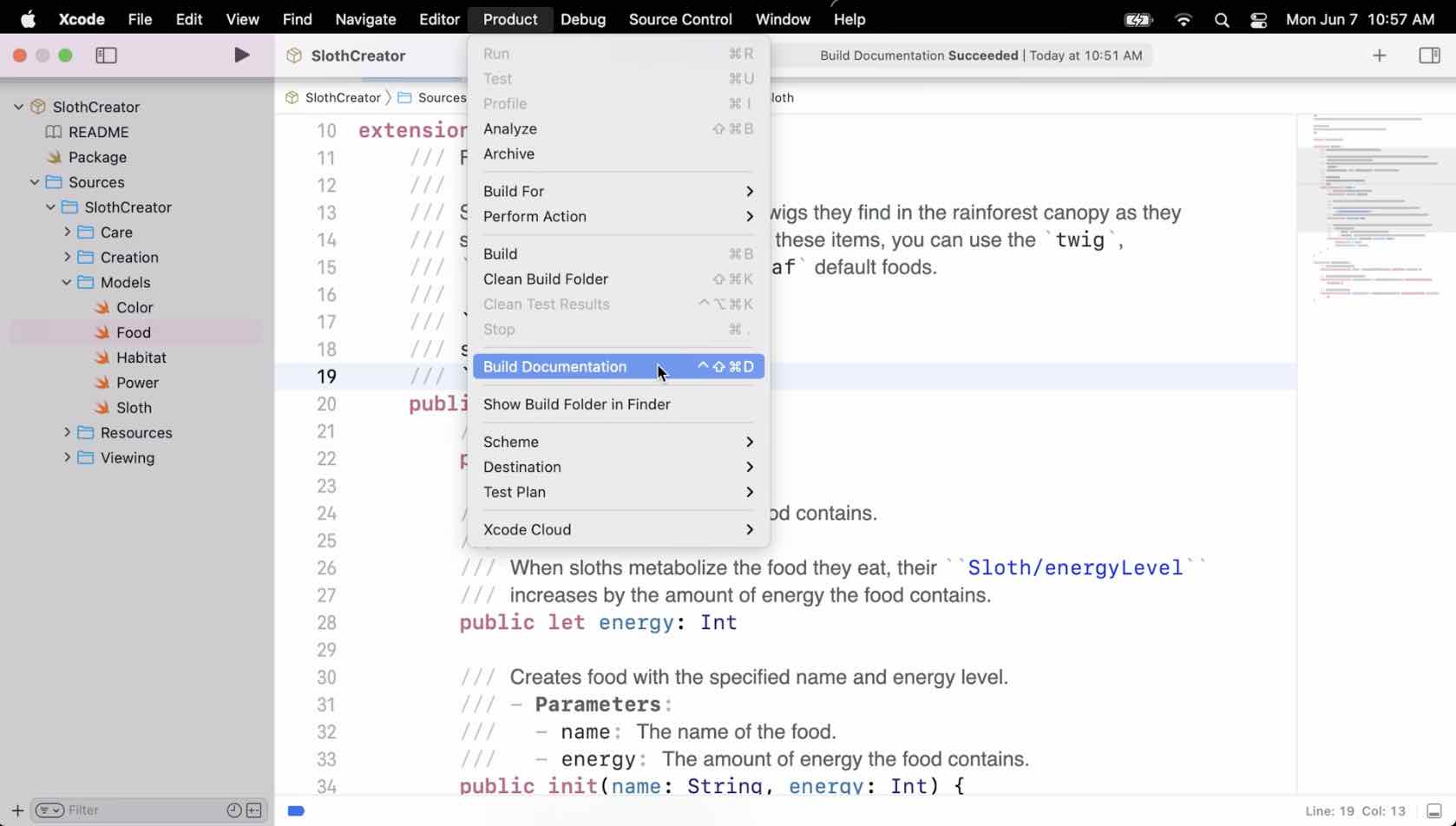The image size is (1456, 826).
Task: Open the Xcode Cloud submenu
Action: coord(618,529)
